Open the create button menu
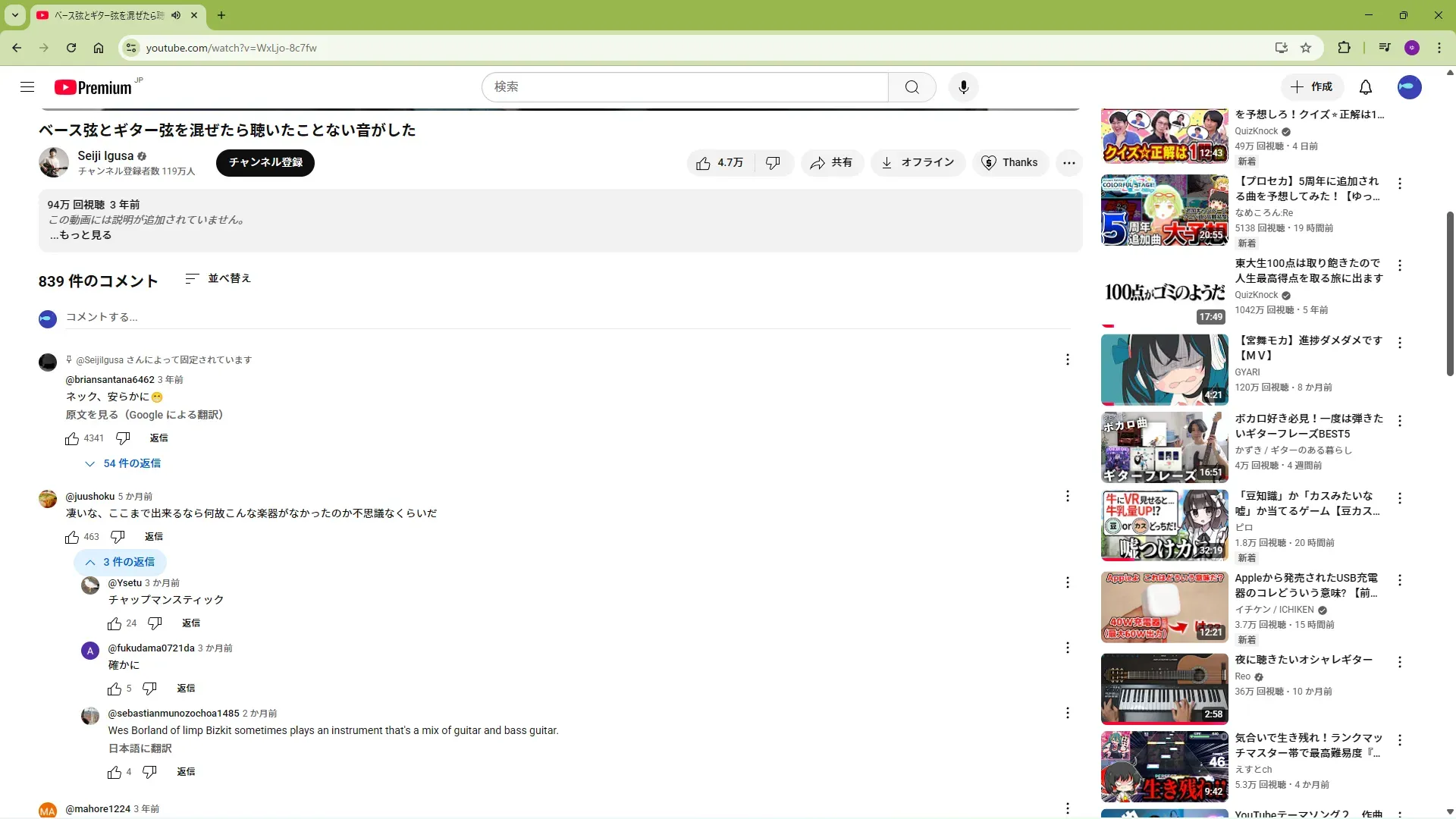 point(1311,87)
